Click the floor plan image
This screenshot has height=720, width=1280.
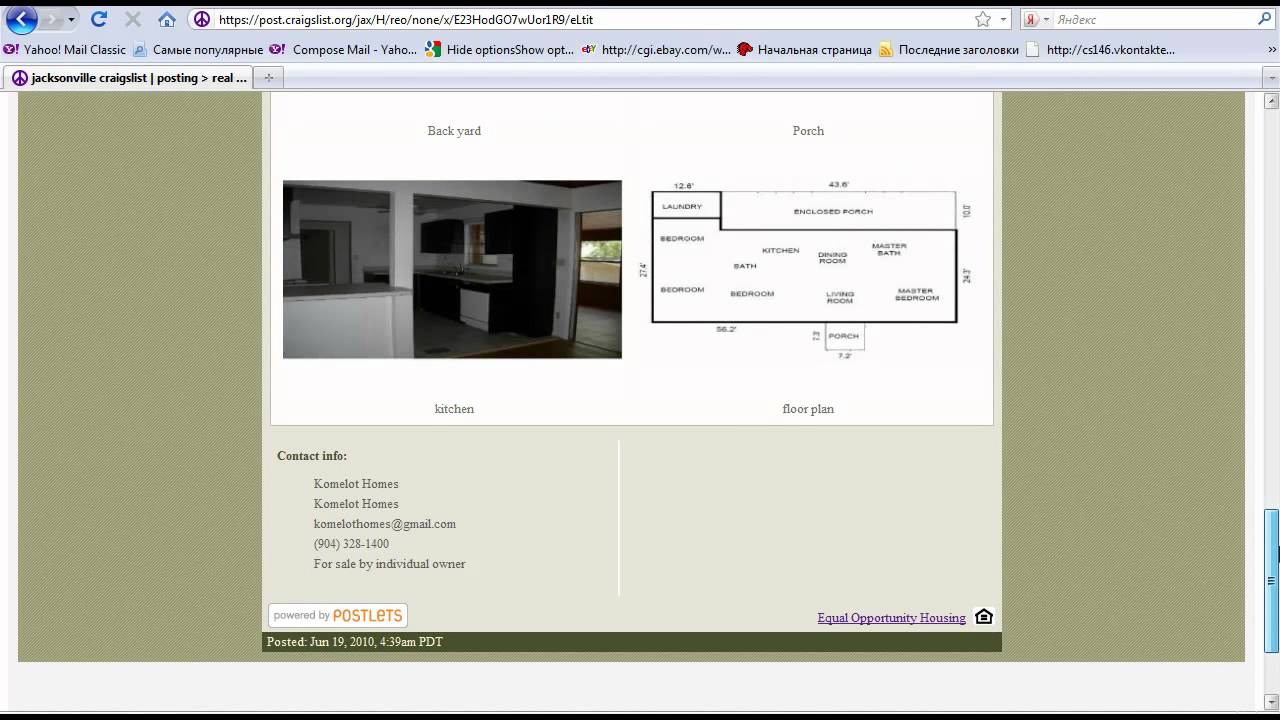click(x=808, y=270)
